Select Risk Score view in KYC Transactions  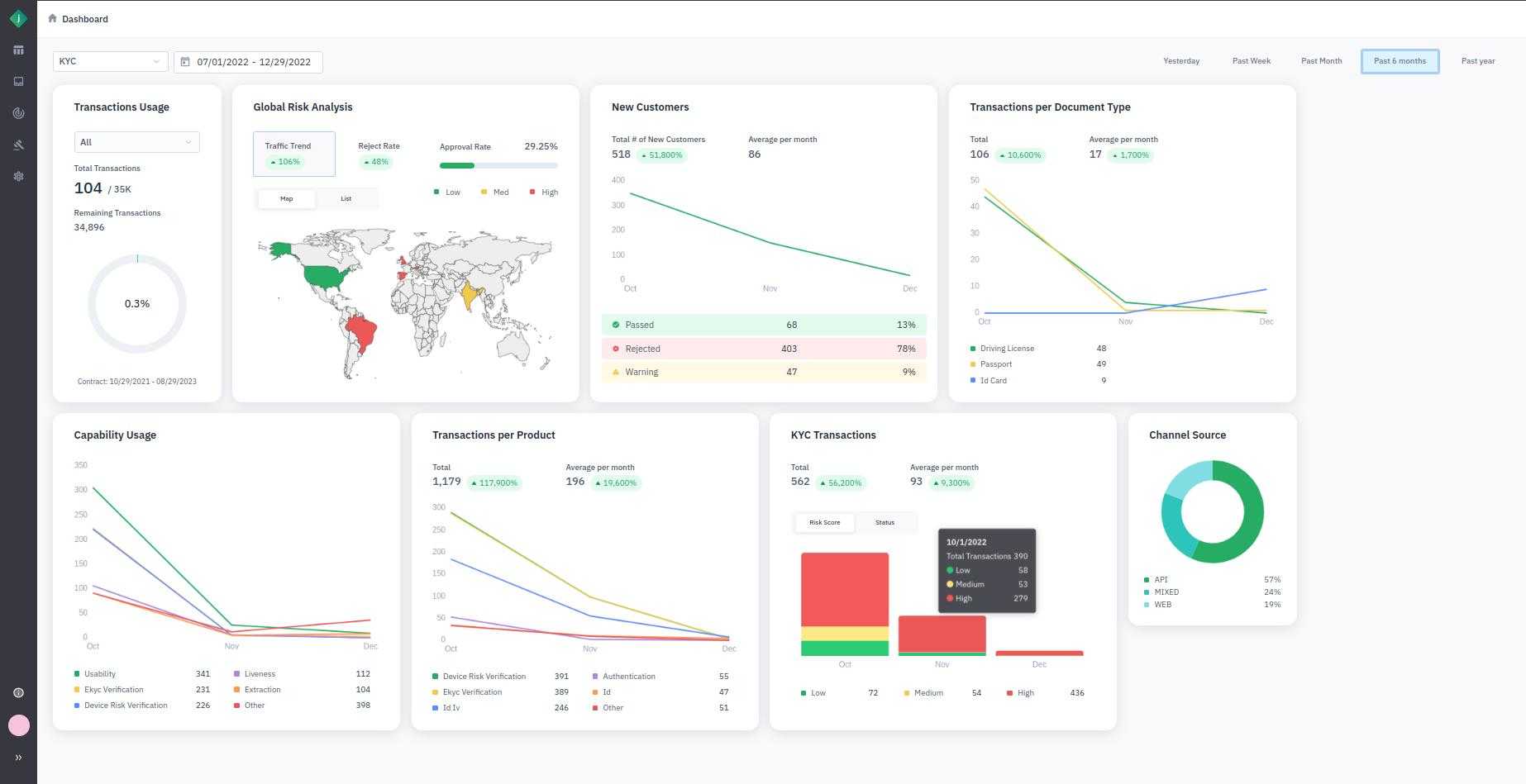[824, 523]
